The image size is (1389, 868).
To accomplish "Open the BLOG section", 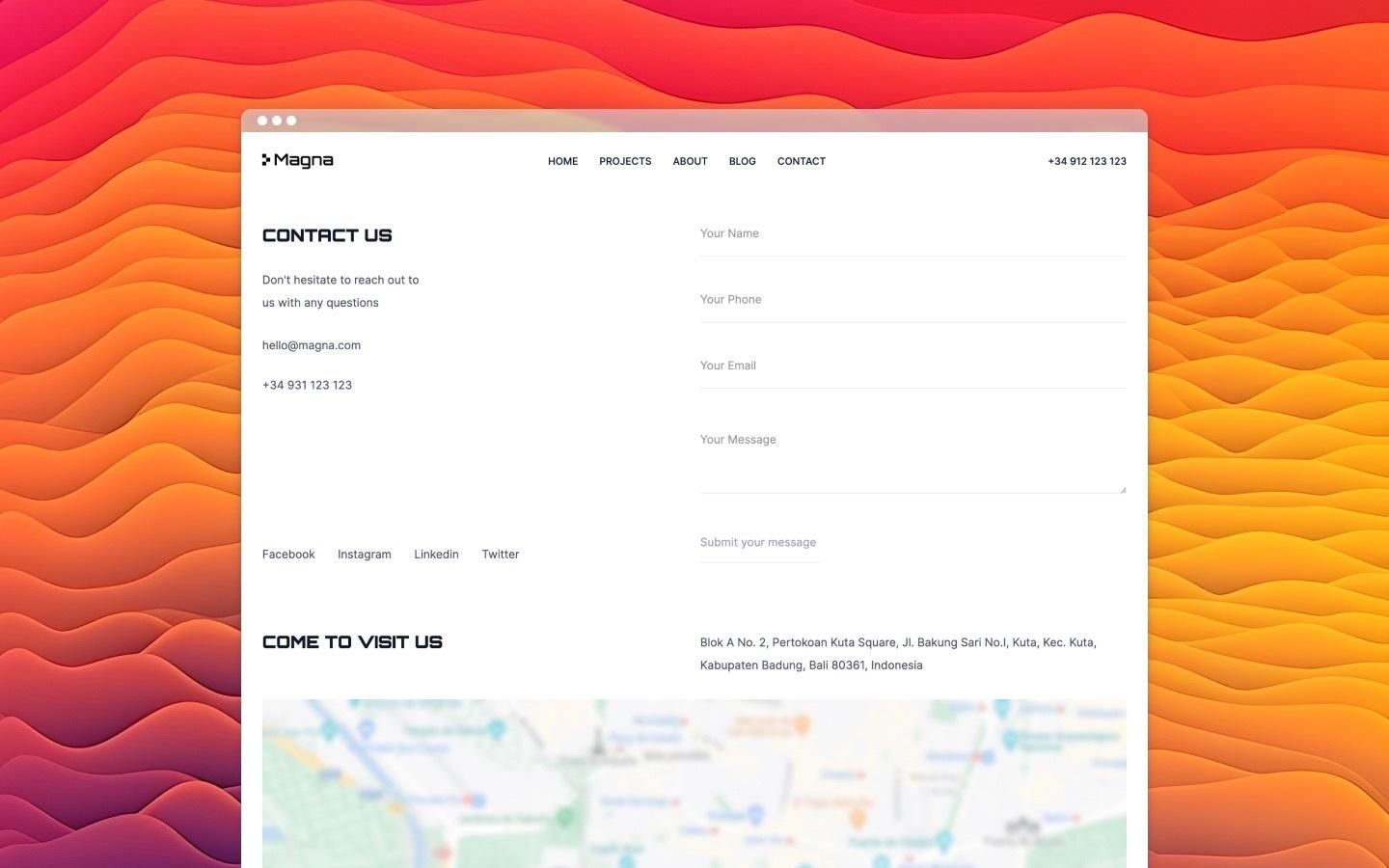I will click(x=742, y=161).
